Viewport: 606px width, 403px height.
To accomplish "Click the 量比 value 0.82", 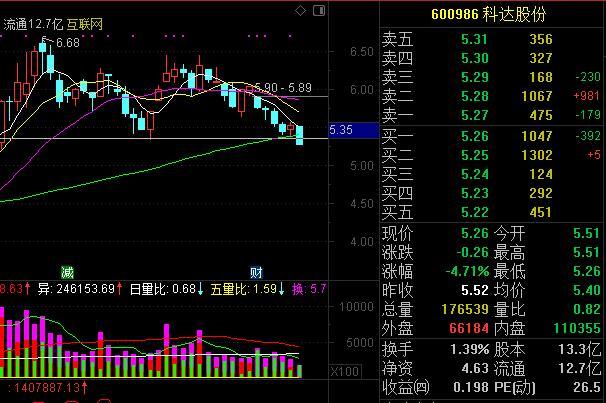I will pyautogui.click(x=587, y=309).
